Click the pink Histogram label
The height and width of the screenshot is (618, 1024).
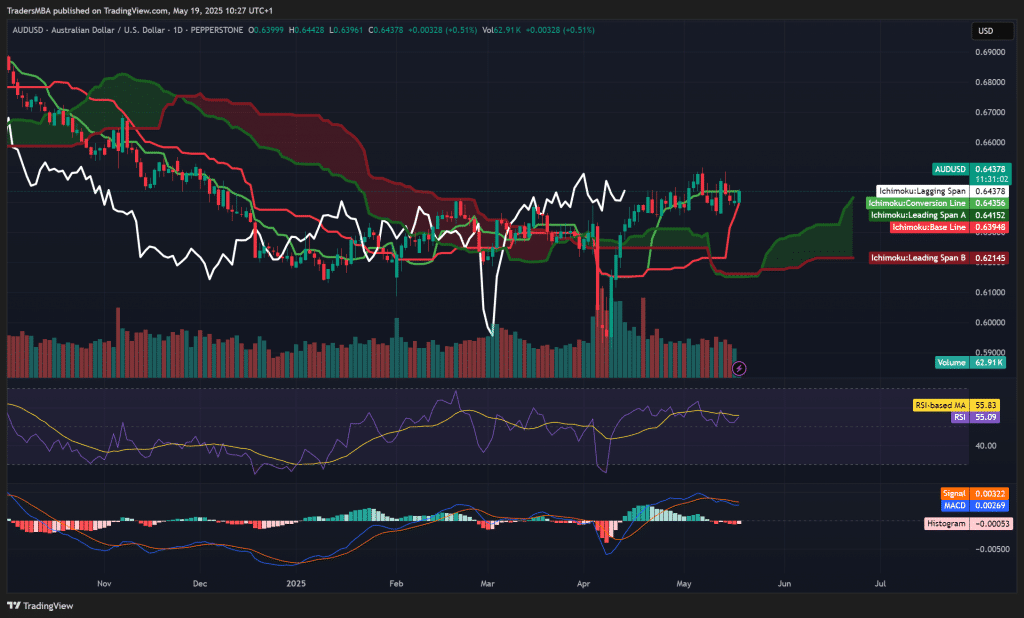[945, 523]
